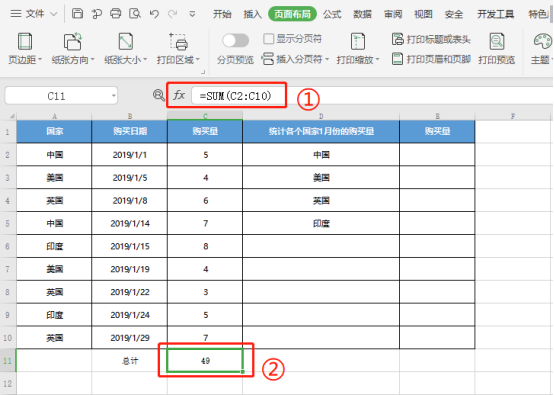Open the 公式 tab
This screenshot has width=554, height=395.
332,14
